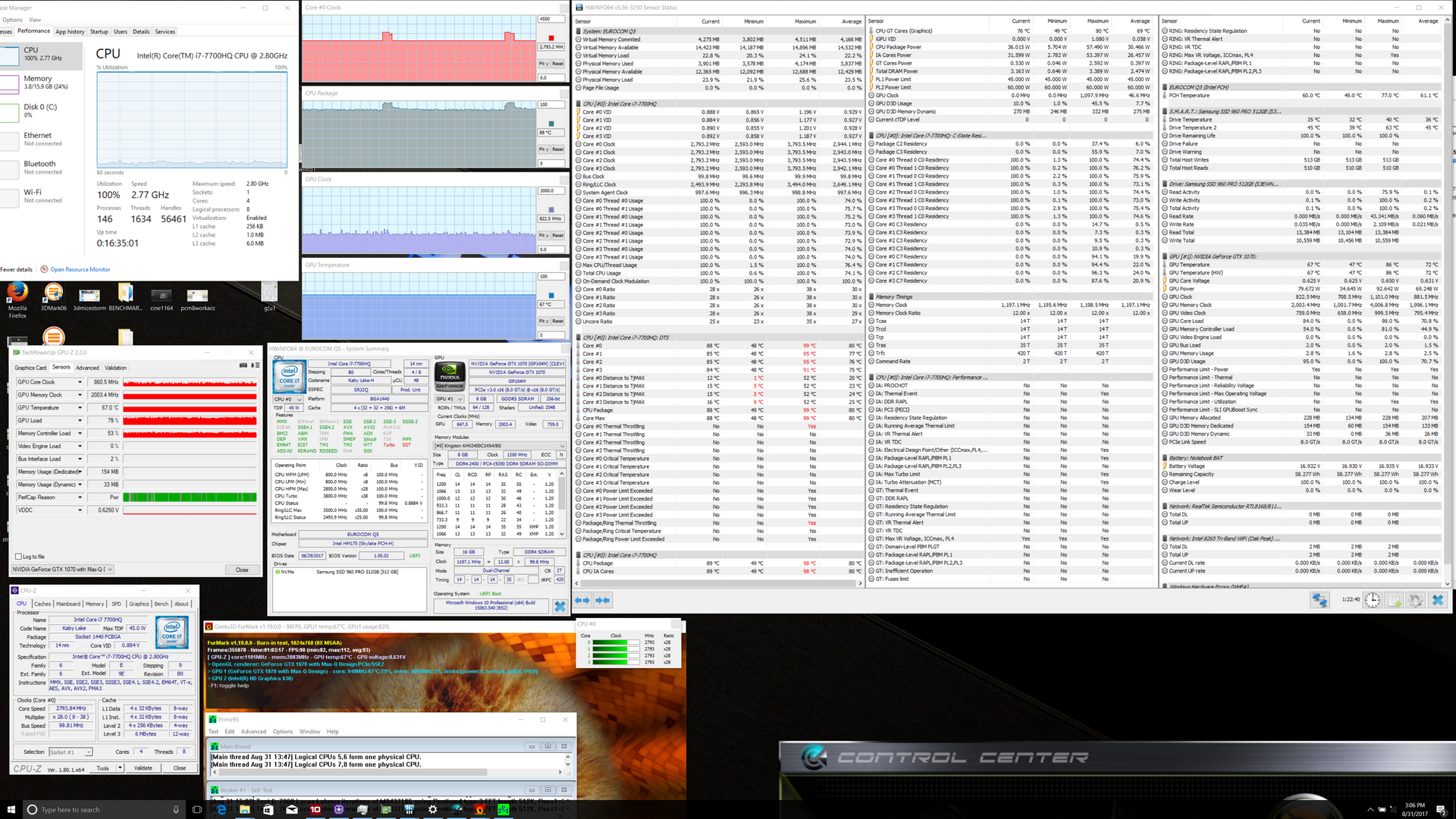Open Resource Monitor link
This screenshot has height=819, width=1456.
tap(80, 269)
